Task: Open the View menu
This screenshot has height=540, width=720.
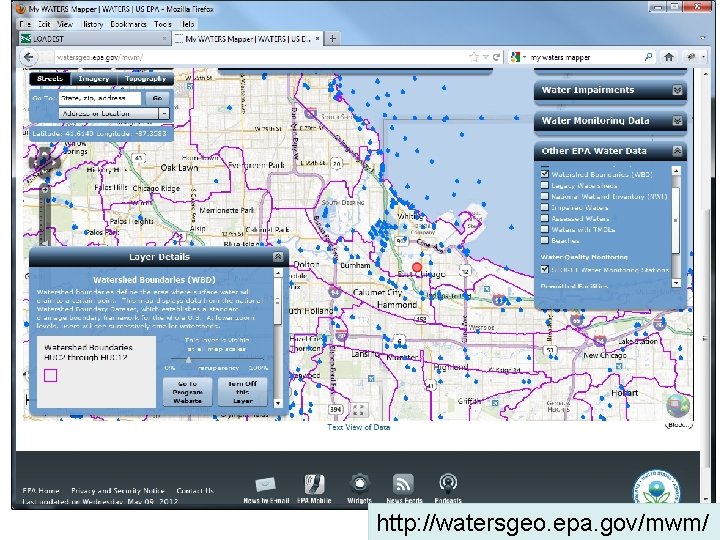Action: (x=65, y=24)
